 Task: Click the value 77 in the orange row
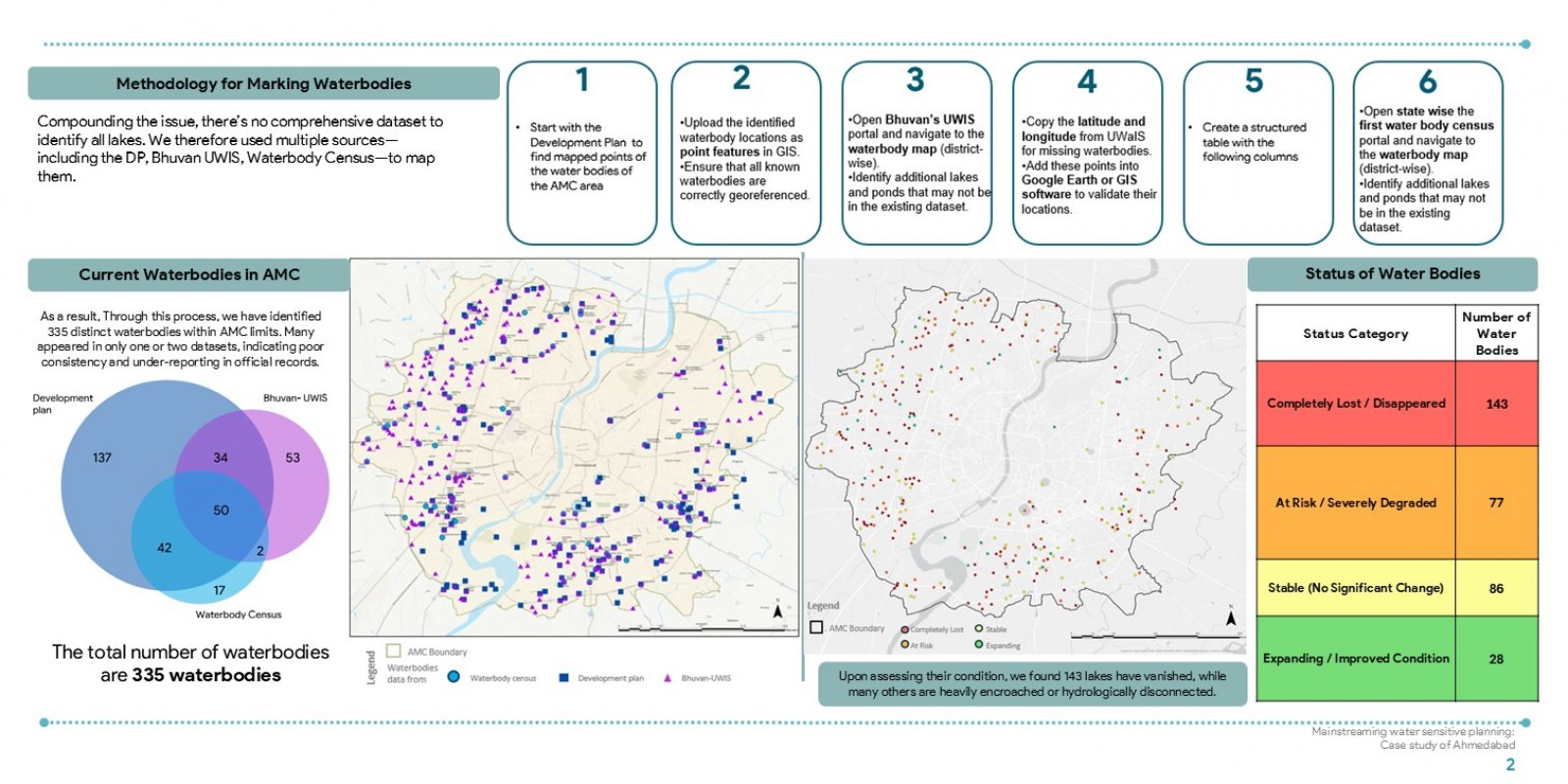(1496, 503)
